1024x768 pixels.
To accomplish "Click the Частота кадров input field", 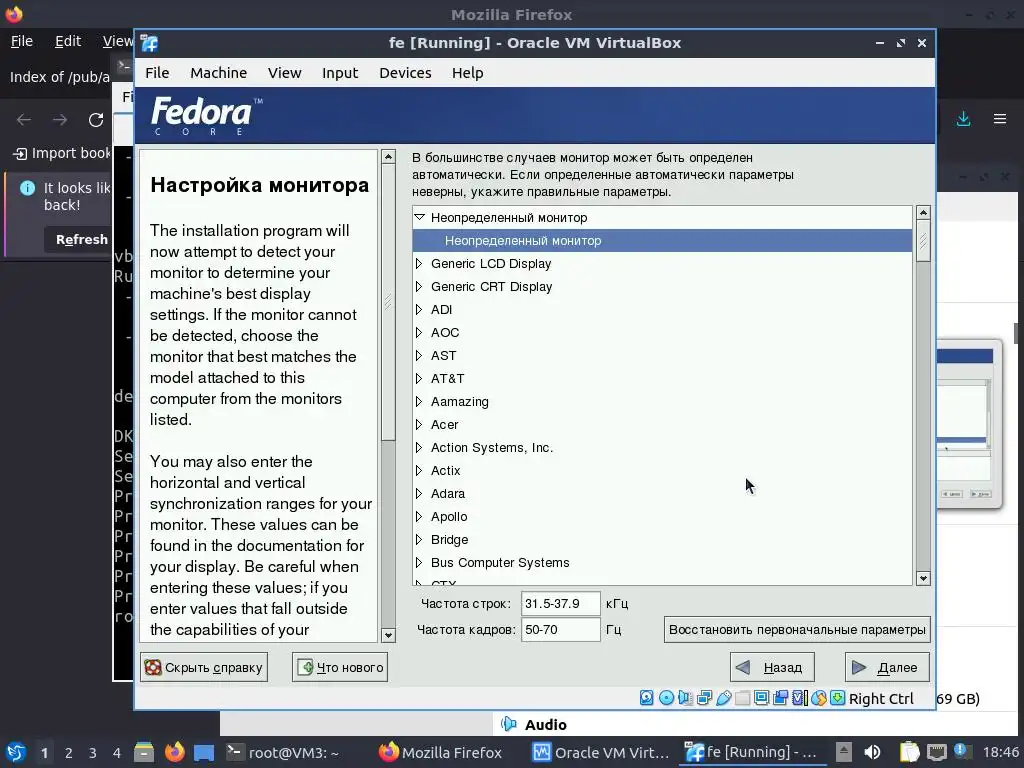I will pos(560,630).
